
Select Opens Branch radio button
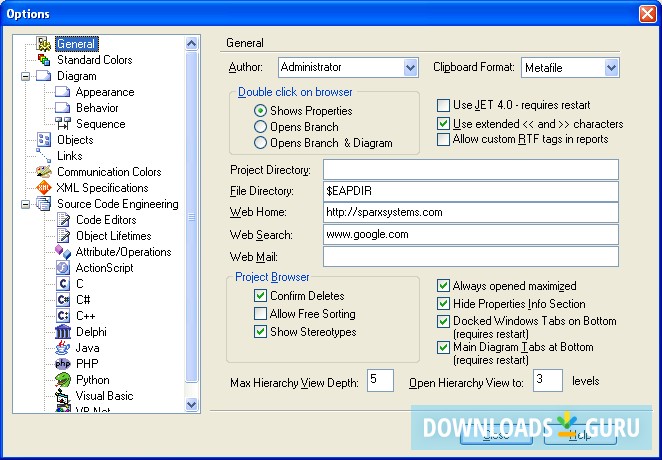point(260,127)
